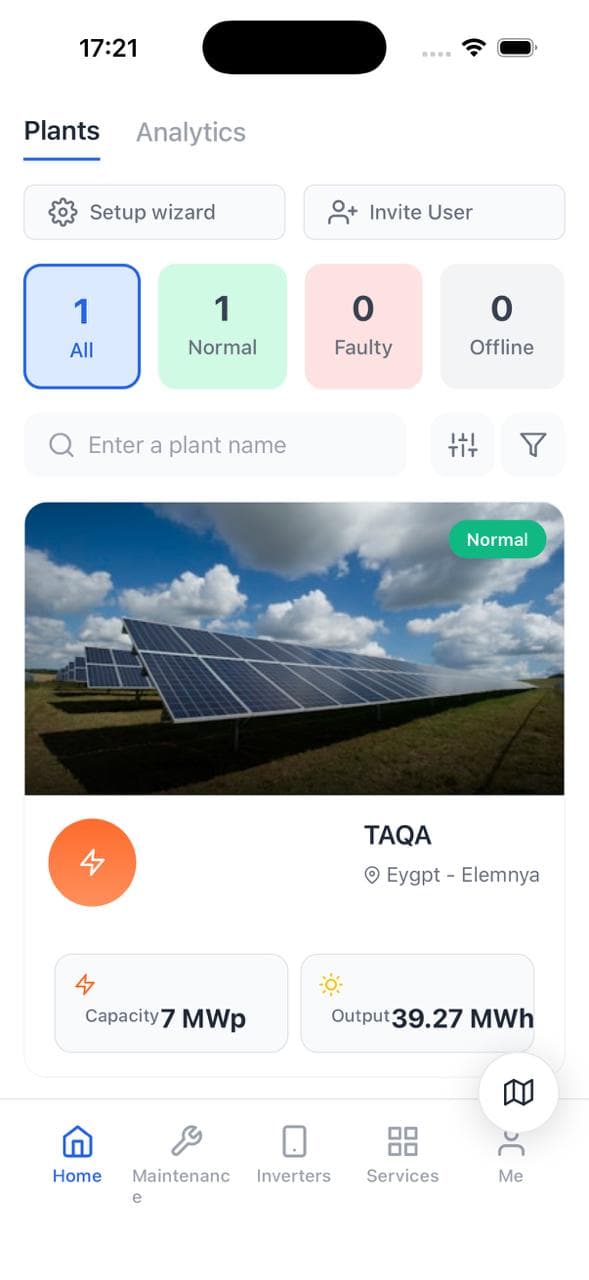Open the Setup wizard
Image resolution: width=589 pixels, height=1280 pixels.
pyautogui.click(x=153, y=212)
